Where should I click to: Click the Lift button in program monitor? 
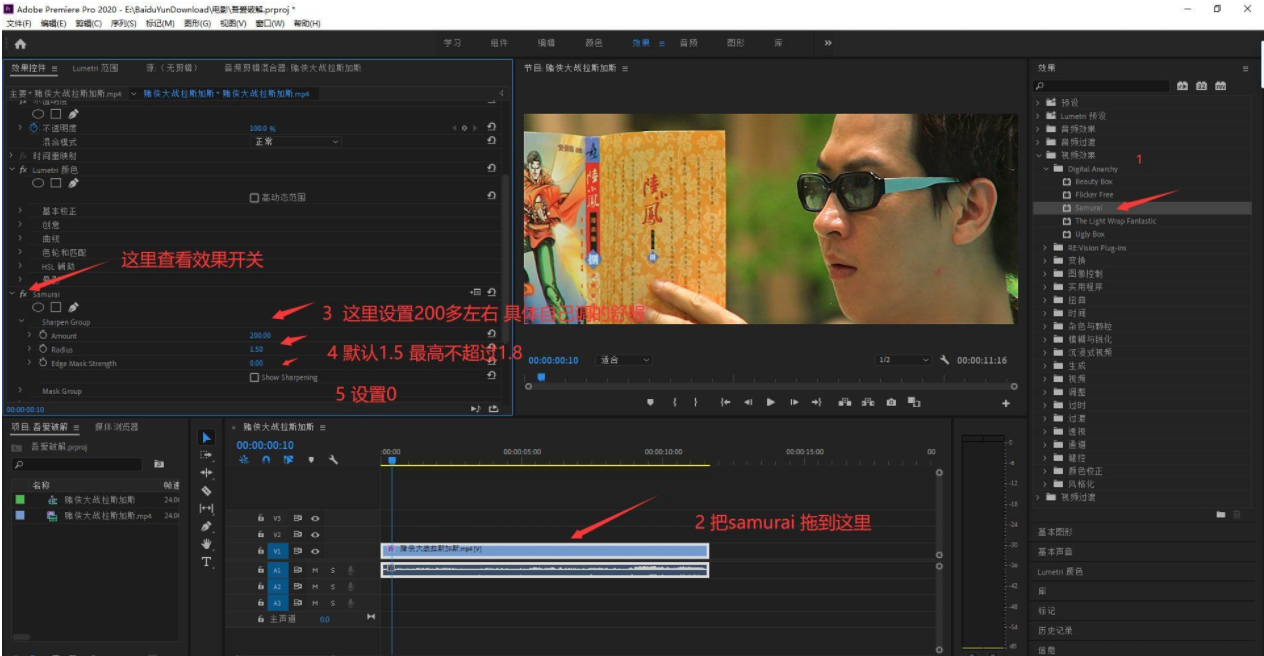pos(844,402)
